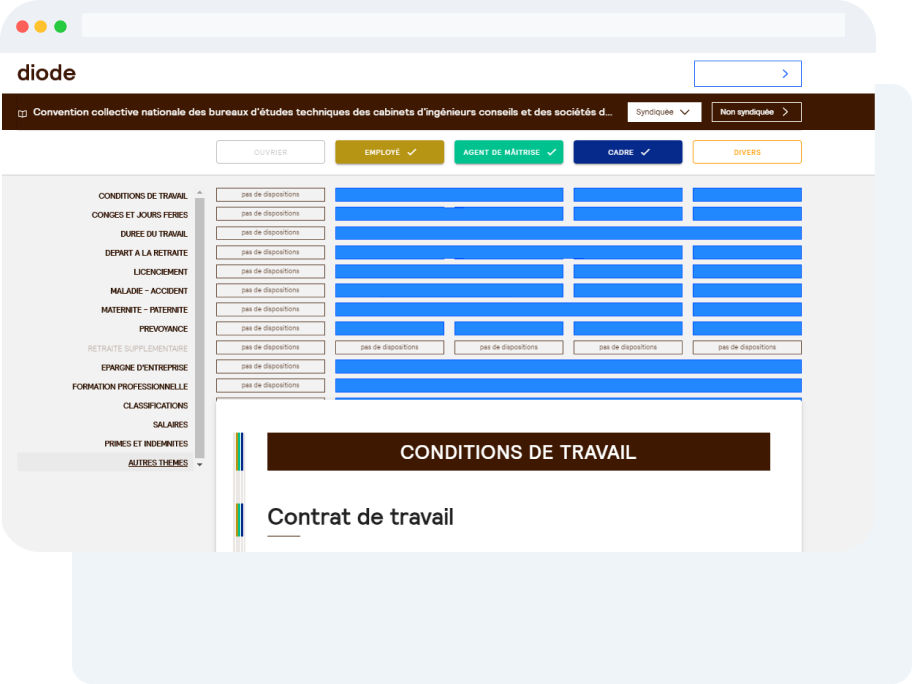Viewport: 912px width, 684px height.
Task: Click Cadre bar in Prévoyance row
Action: 628,329
